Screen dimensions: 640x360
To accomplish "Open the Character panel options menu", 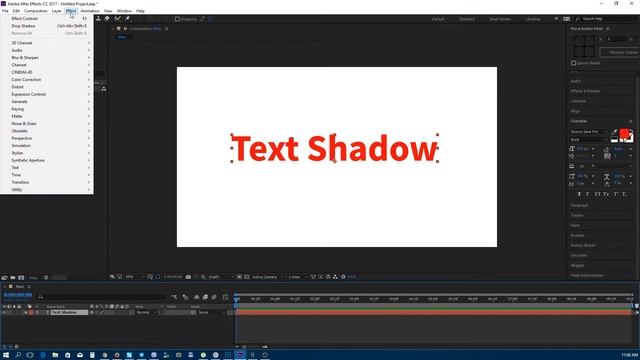I will pyautogui.click(x=631, y=121).
